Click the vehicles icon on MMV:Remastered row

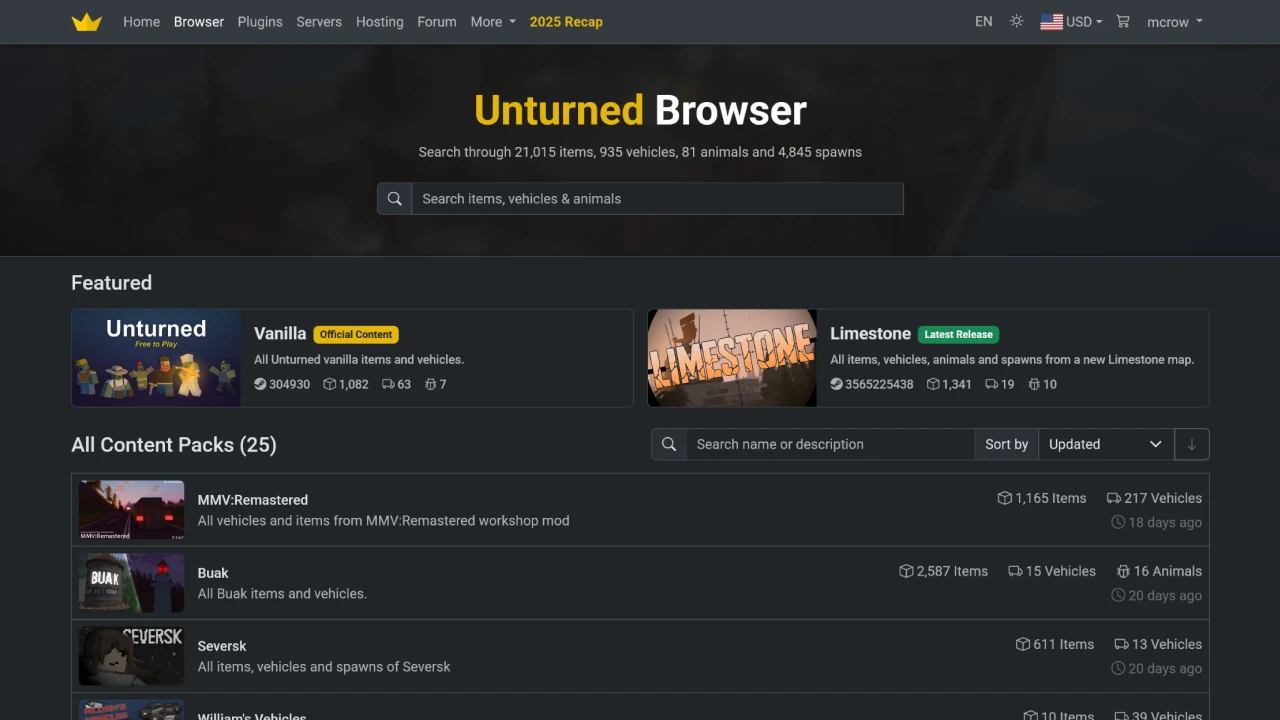1112,498
